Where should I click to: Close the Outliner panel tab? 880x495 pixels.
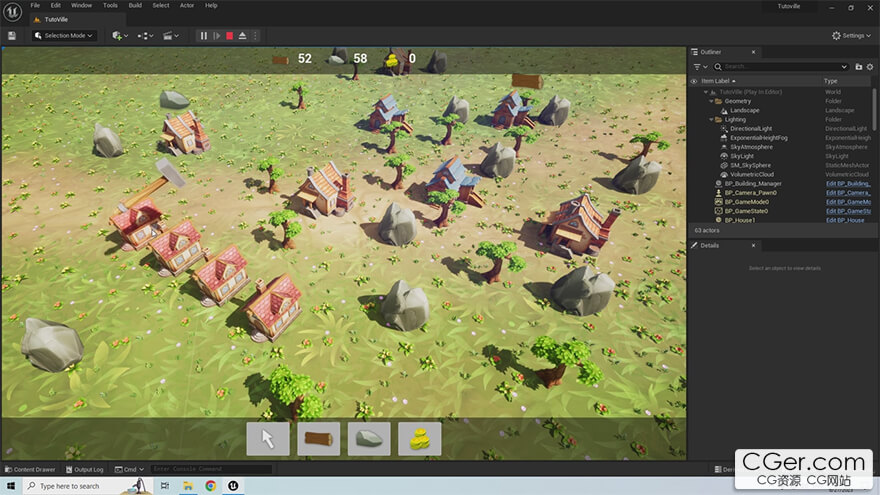tap(753, 52)
